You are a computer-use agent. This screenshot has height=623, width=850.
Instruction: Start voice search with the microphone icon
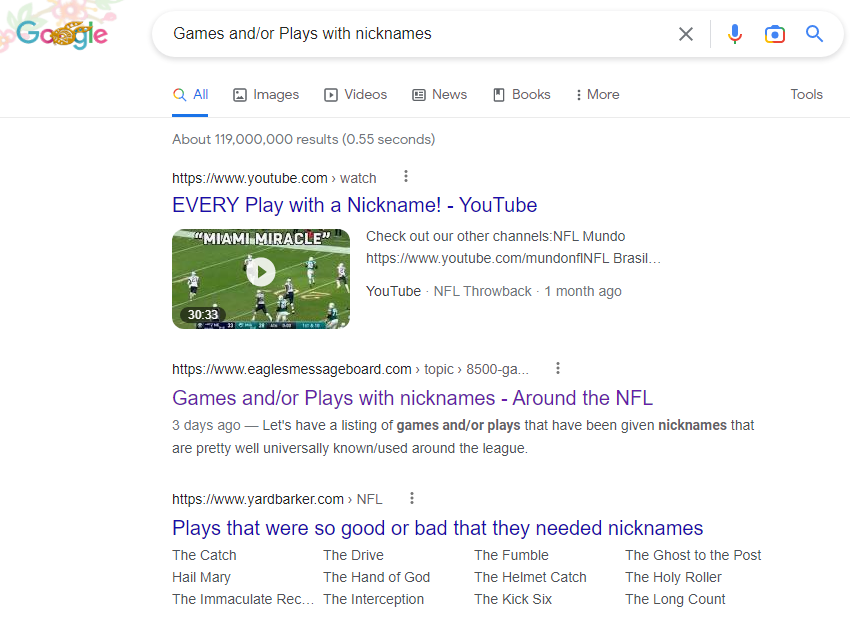[x=735, y=34]
